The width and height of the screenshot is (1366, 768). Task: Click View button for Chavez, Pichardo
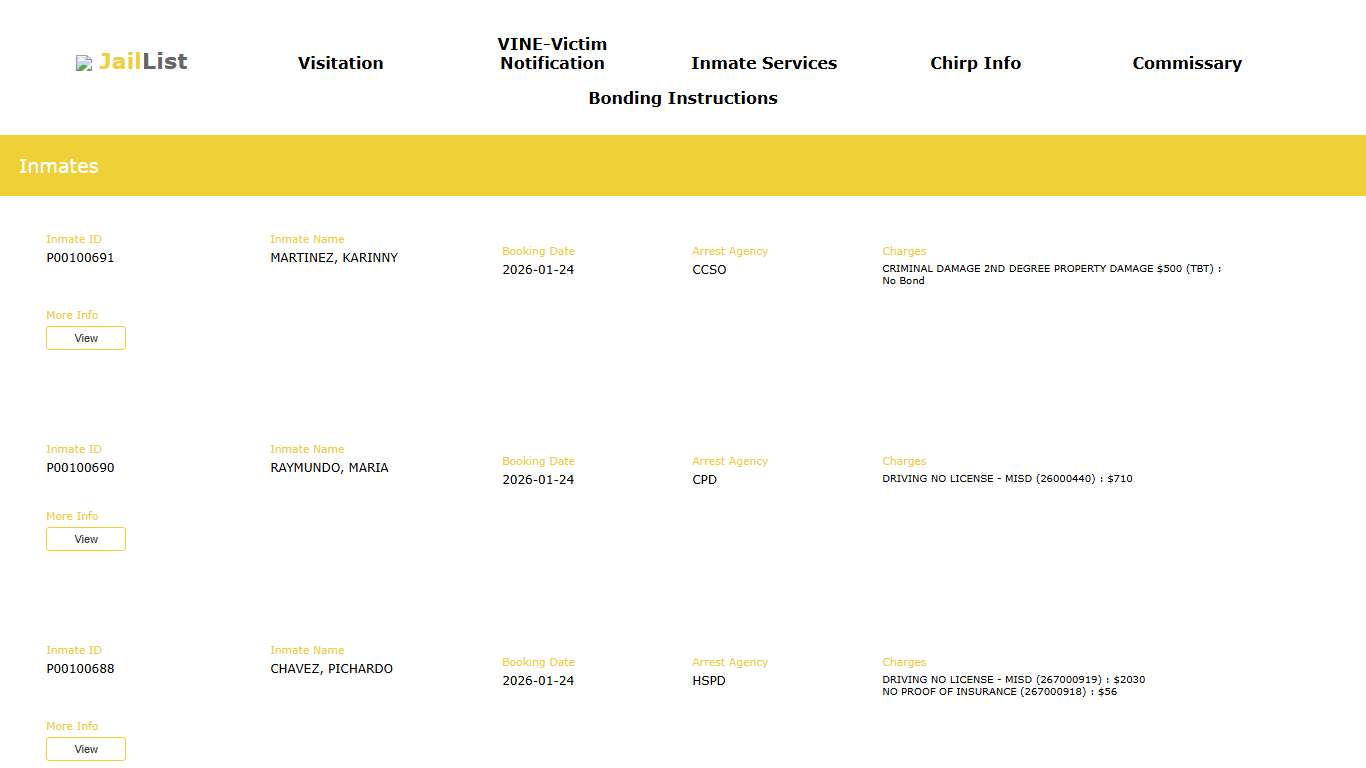(86, 749)
